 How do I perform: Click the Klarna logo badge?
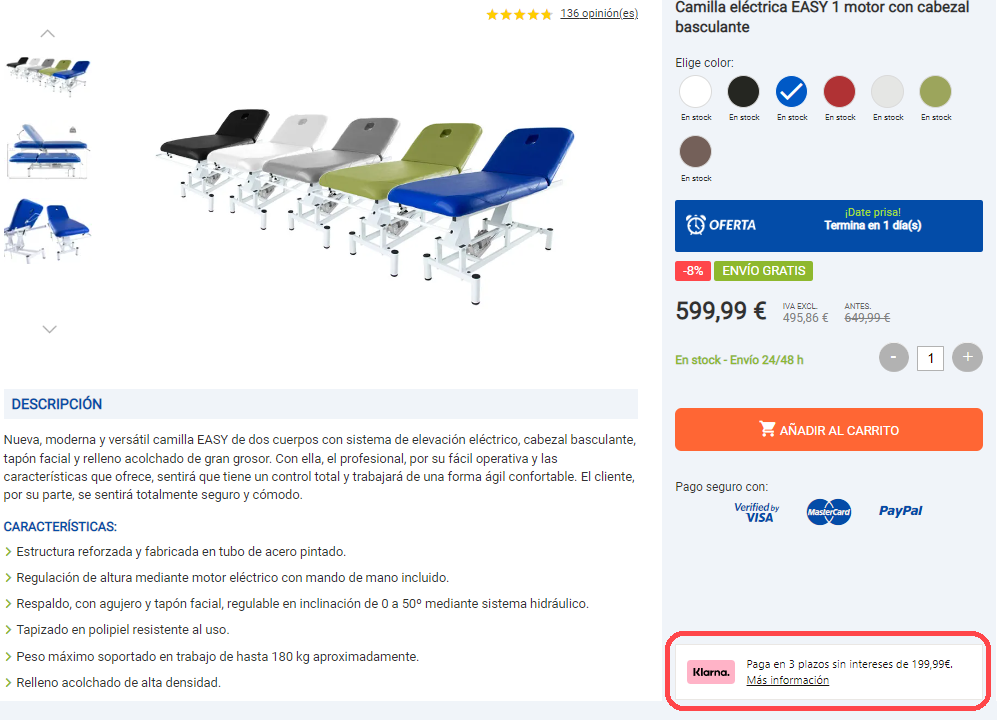[710, 672]
